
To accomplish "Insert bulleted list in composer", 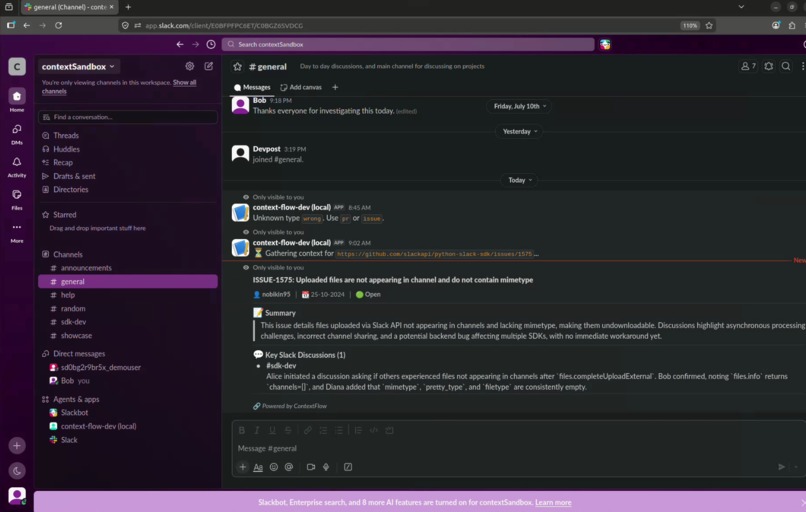I will click(x=339, y=430).
